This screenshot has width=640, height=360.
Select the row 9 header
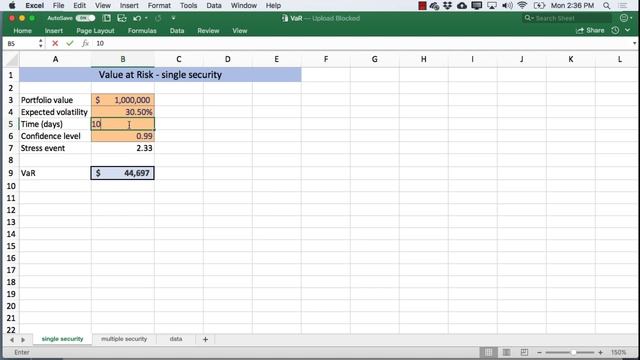point(11,173)
